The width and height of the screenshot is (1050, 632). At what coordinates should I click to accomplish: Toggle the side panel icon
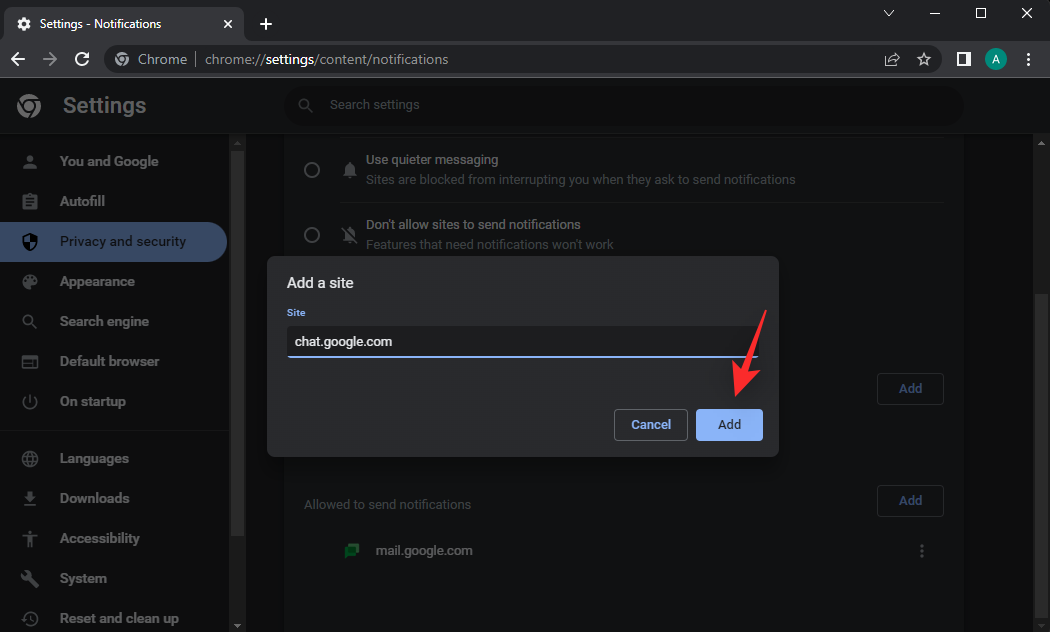963,60
